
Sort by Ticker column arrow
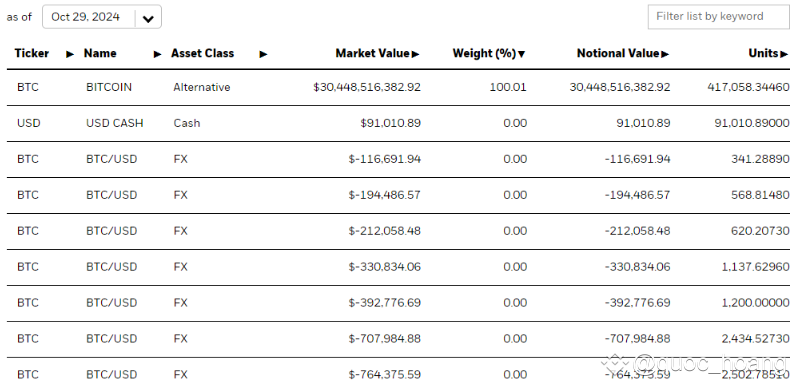pyautogui.click(x=70, y=54)
